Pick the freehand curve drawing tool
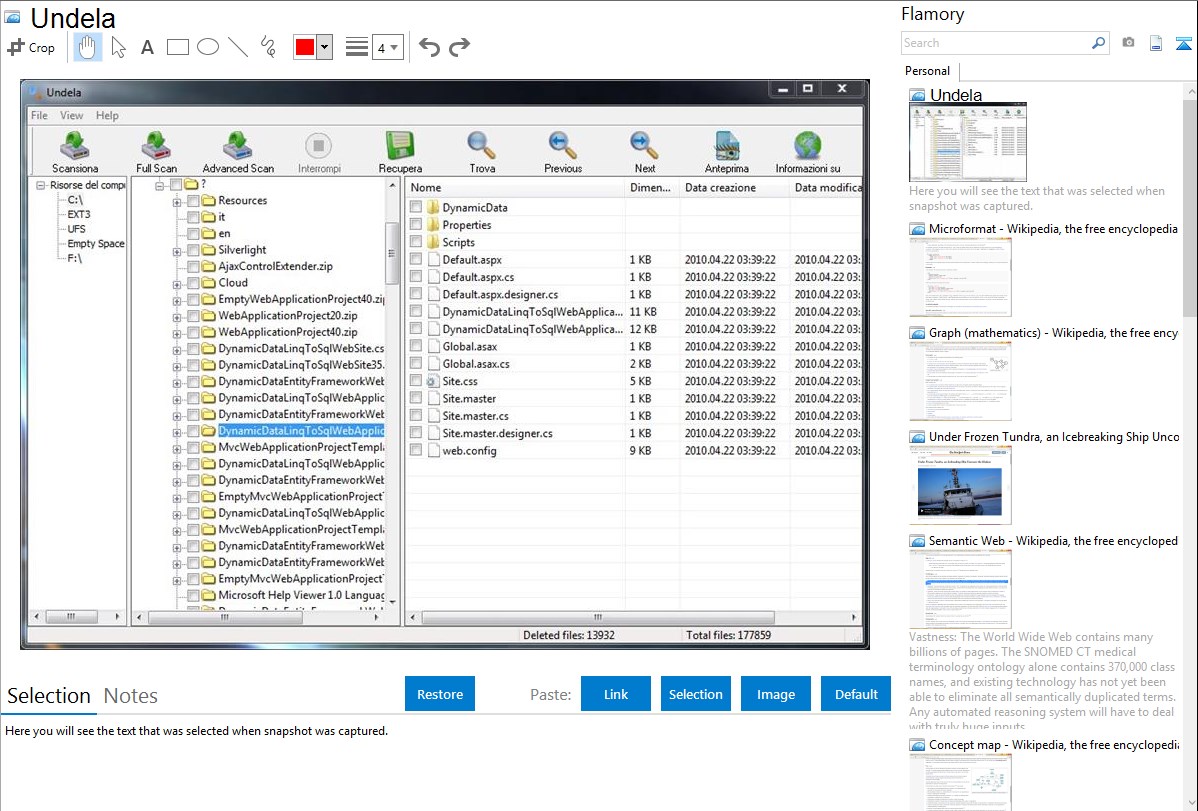Image resolution: width=1198 pixels, height=811 pixels. (268, 47)
